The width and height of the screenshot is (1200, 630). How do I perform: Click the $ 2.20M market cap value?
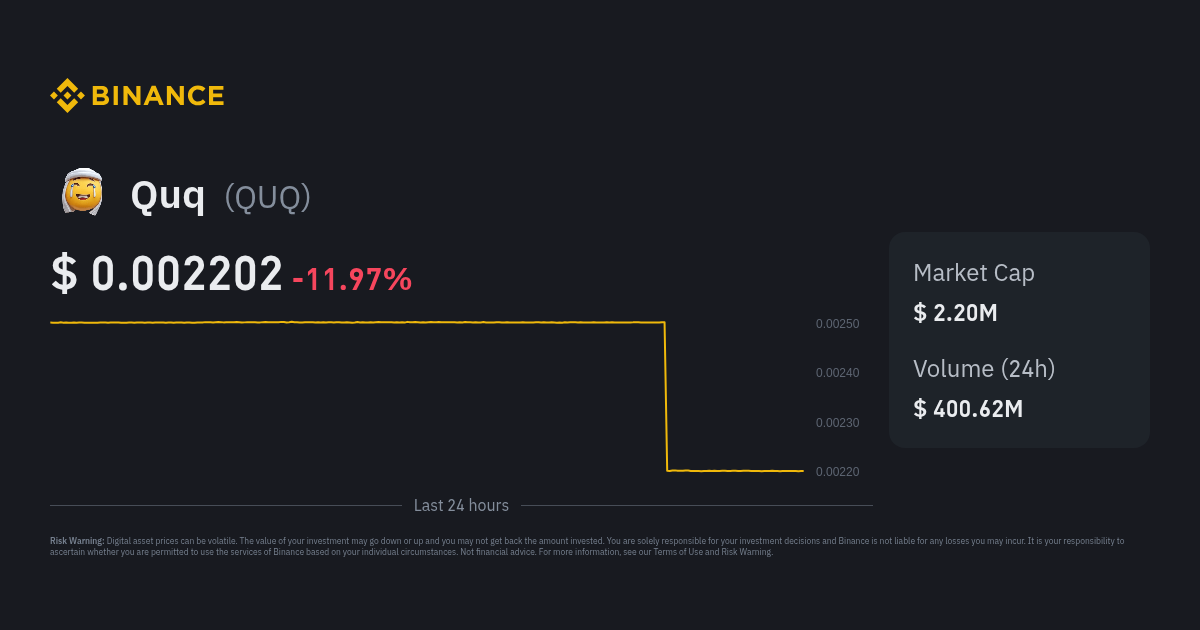pos(955,312)
